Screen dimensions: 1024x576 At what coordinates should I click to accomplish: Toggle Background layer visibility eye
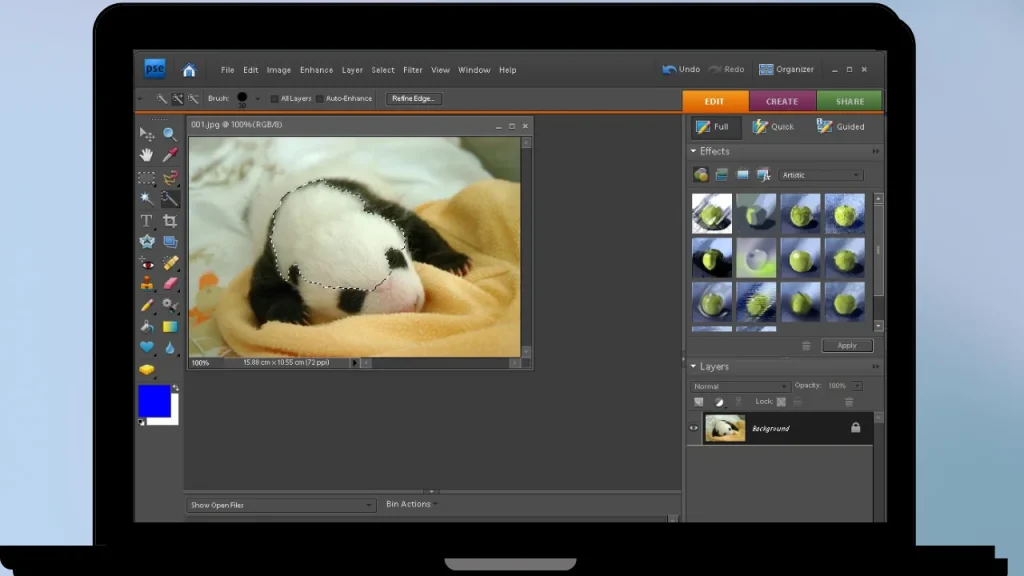tap(694, 428)
